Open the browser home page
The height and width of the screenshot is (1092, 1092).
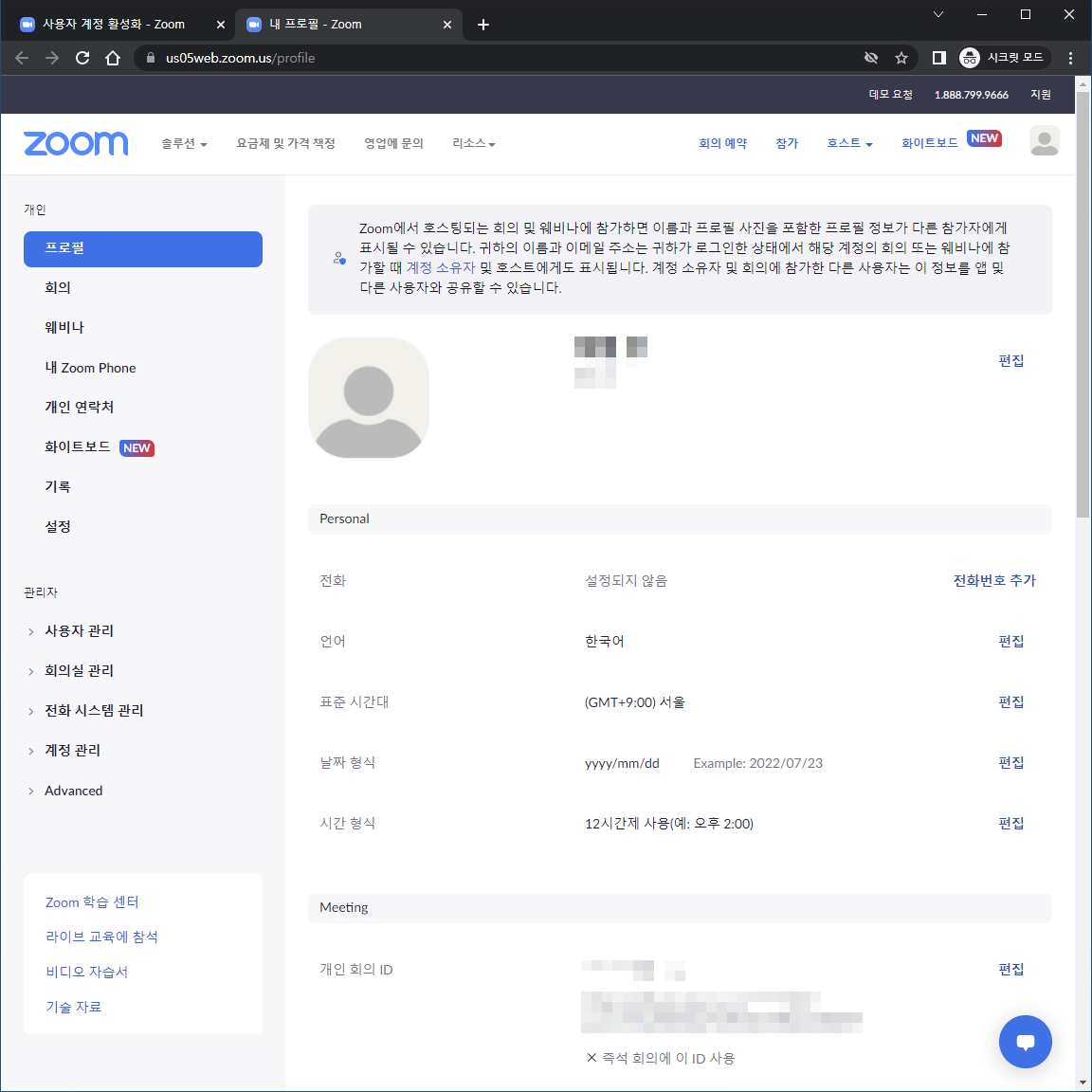(x=113, y=58)
